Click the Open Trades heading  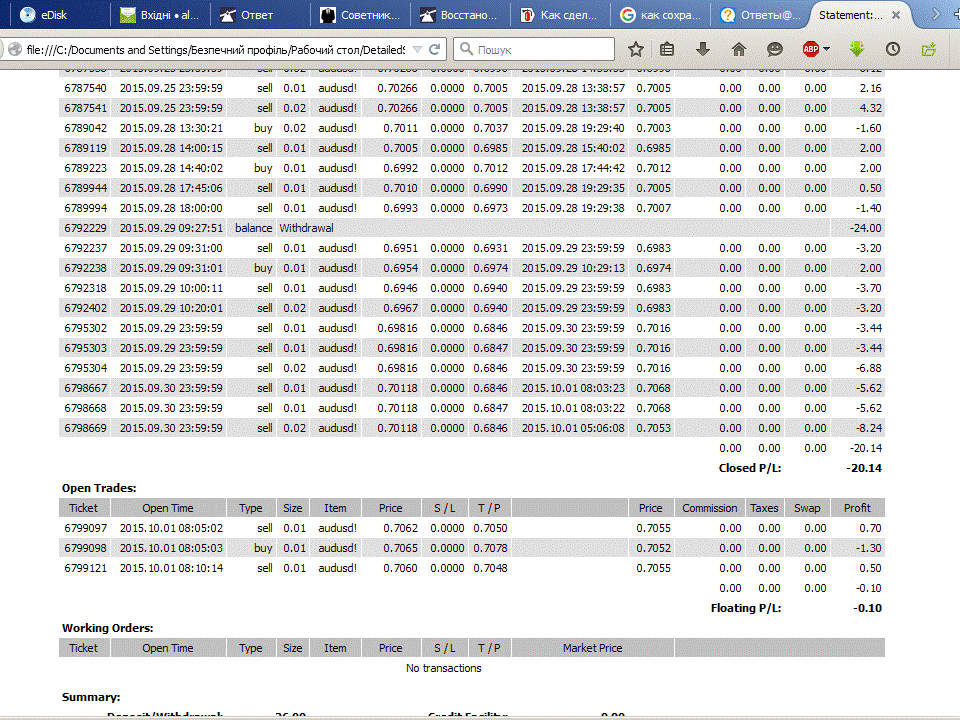[99, 488]
